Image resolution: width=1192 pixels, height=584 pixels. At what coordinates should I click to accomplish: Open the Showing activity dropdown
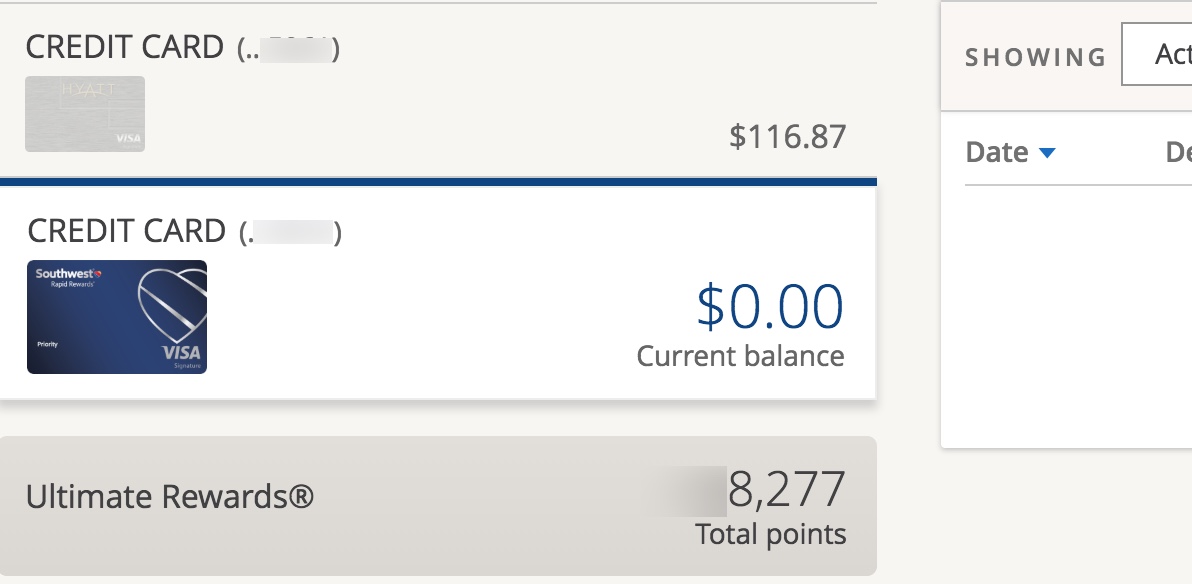(x=1156, y=54)
